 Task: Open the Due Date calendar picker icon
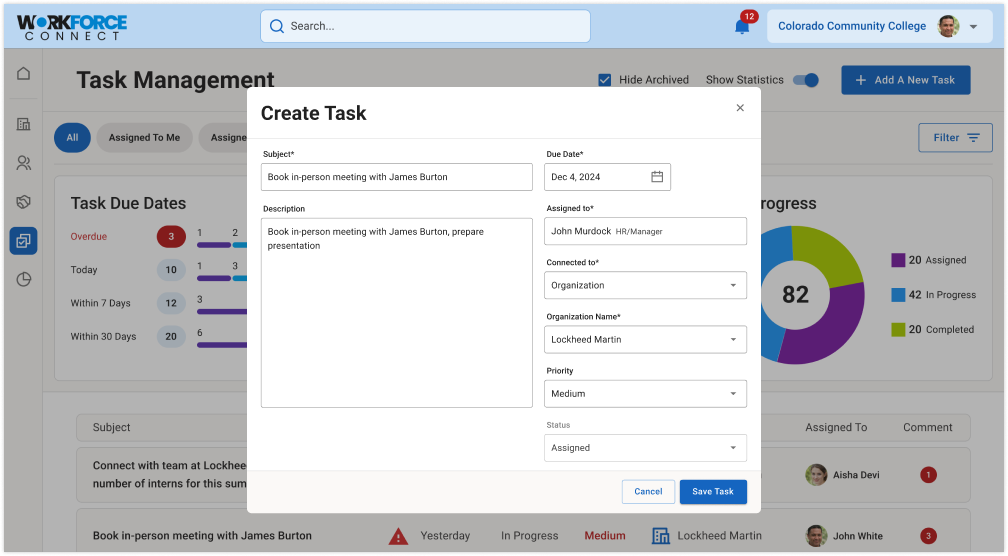[x=657, y=177]
